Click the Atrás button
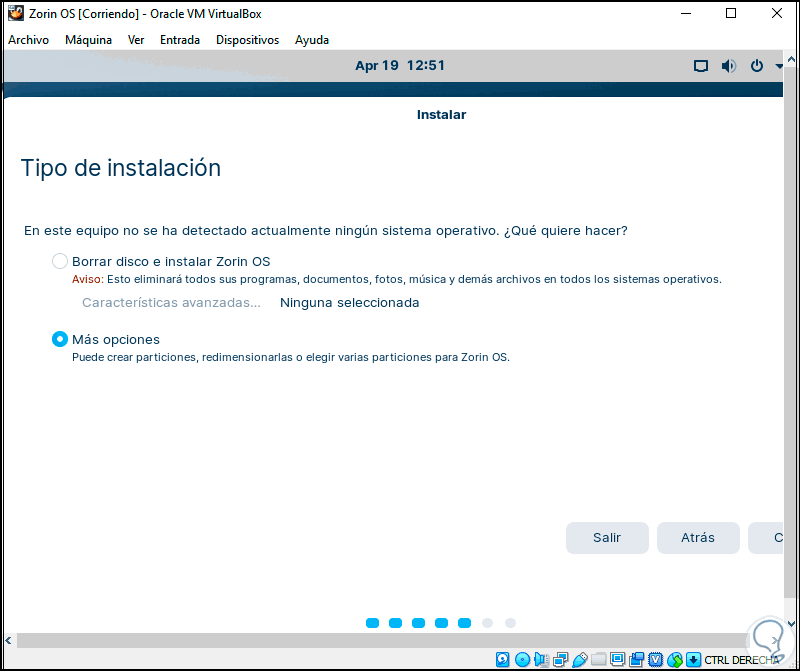Screen dimensions: 801x671 coord(698,538)
